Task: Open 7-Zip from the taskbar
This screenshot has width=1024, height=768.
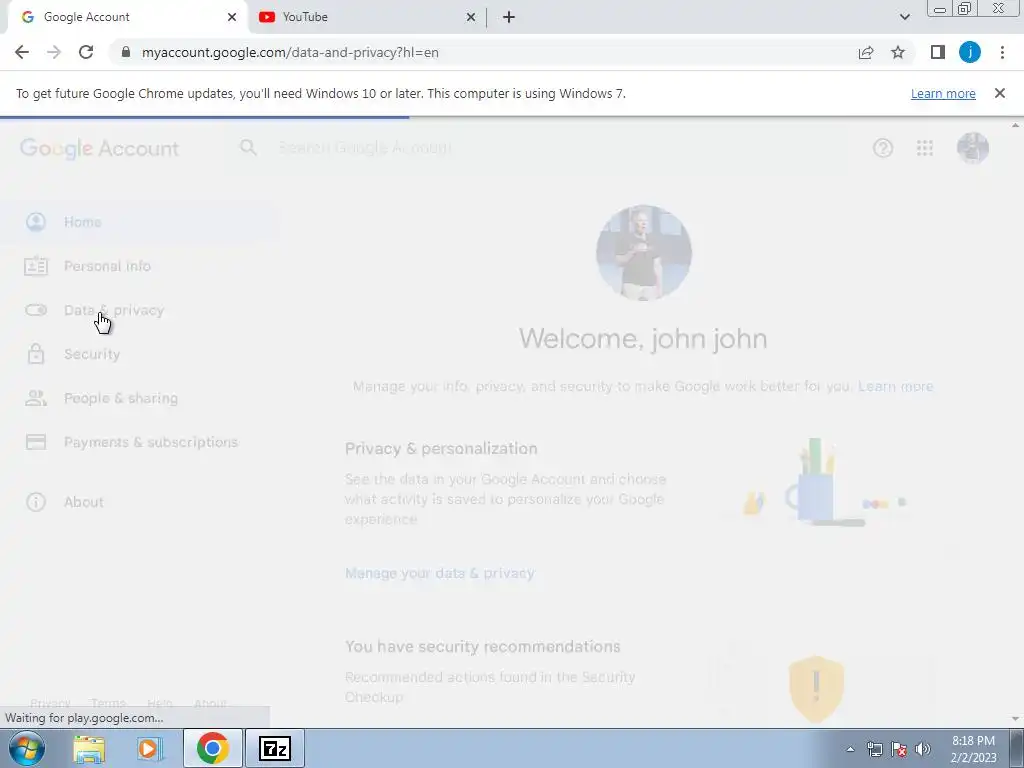Action: [275, 748]
